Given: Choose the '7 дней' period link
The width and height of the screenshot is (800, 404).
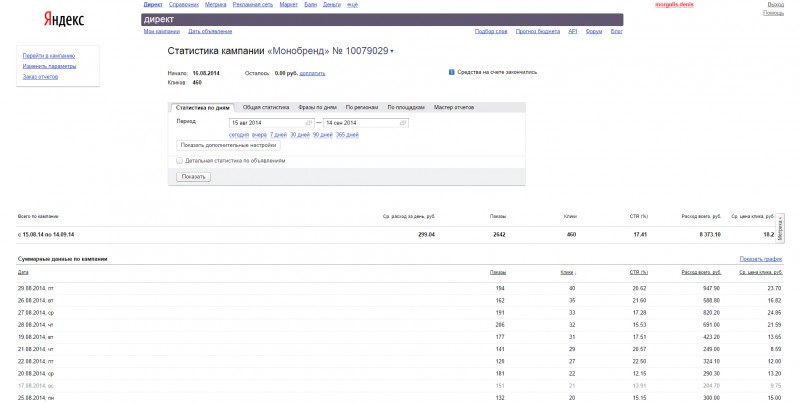Looking at the screenshot, I should [x=279, y=135].
